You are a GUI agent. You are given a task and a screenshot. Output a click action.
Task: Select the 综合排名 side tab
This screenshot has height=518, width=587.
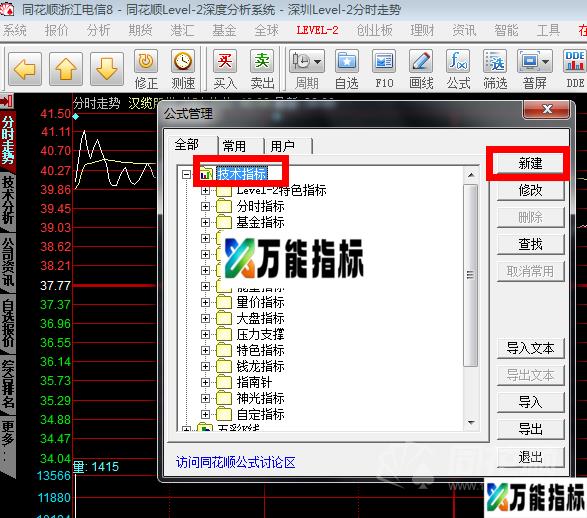click(x=7, y=384)
